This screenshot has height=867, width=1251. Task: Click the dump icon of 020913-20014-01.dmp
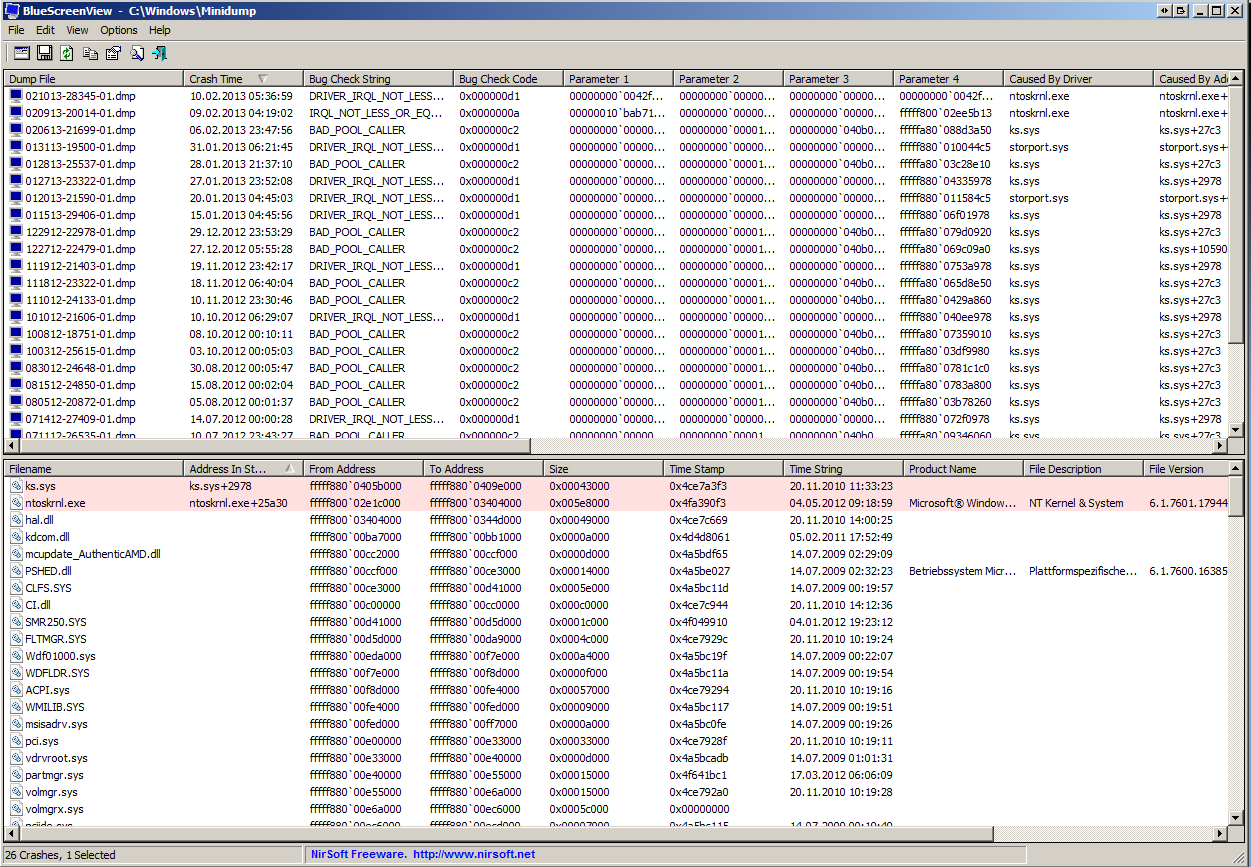pos(16,113)
